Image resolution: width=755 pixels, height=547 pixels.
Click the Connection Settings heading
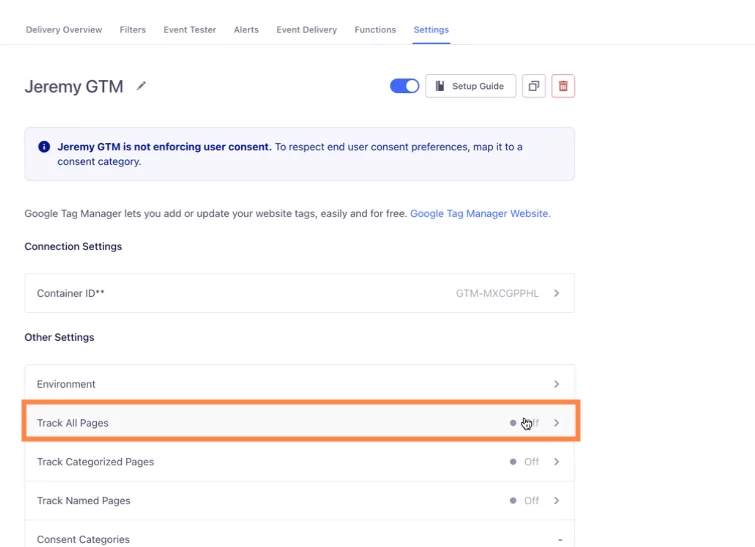(x=73, y=247)
